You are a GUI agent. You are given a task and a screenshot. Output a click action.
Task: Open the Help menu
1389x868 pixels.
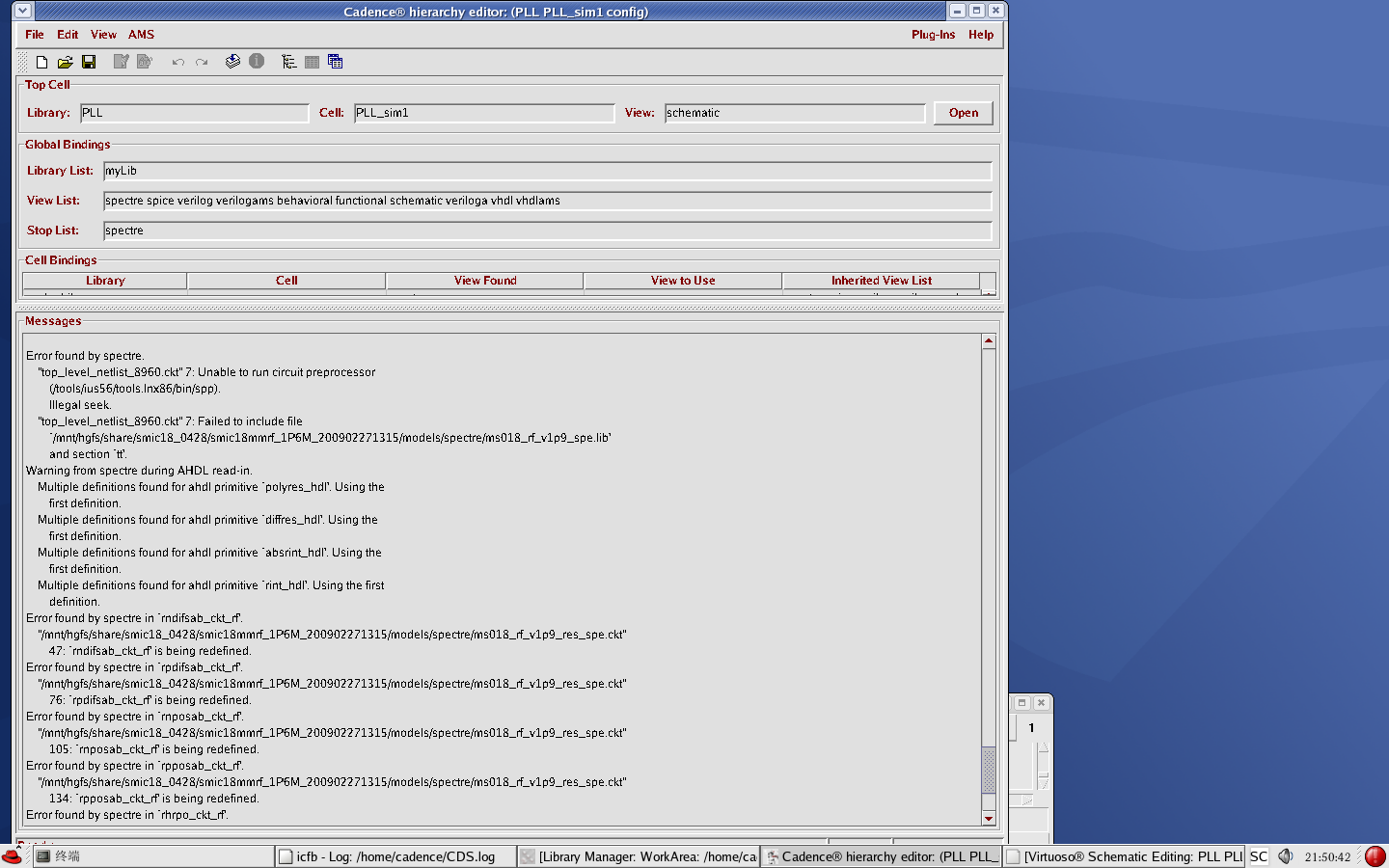pos(981,35)
